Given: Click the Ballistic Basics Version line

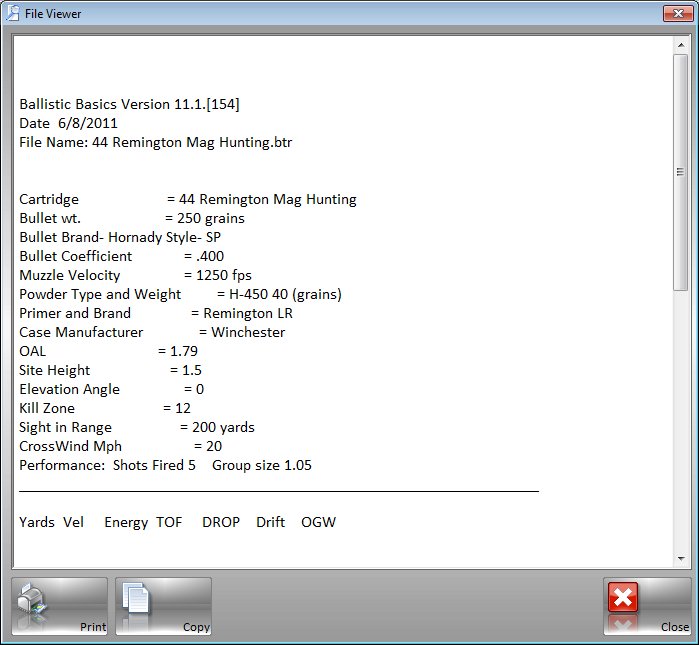Looking at the screenshot, I should pos(129,104).
